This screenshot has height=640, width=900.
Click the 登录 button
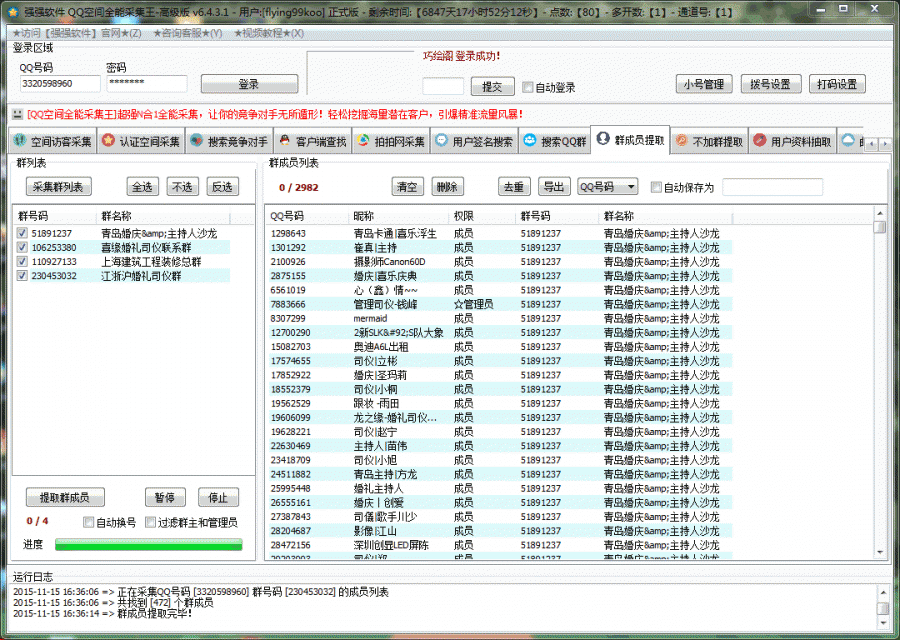pos(249,84)
